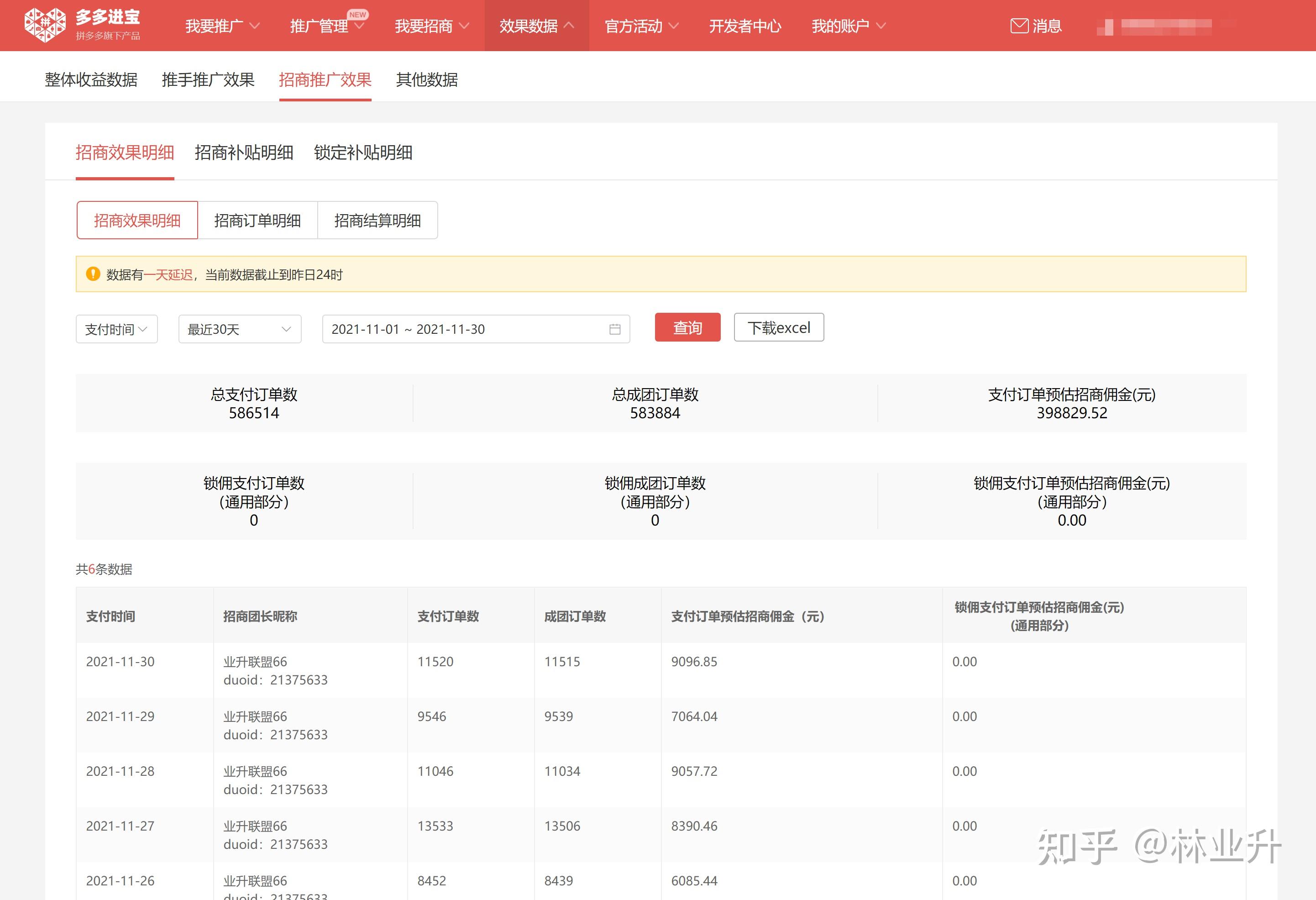Screen dimensions: 1316x900
Task: Click the blurred user avatar
Action: point(1104,26)
